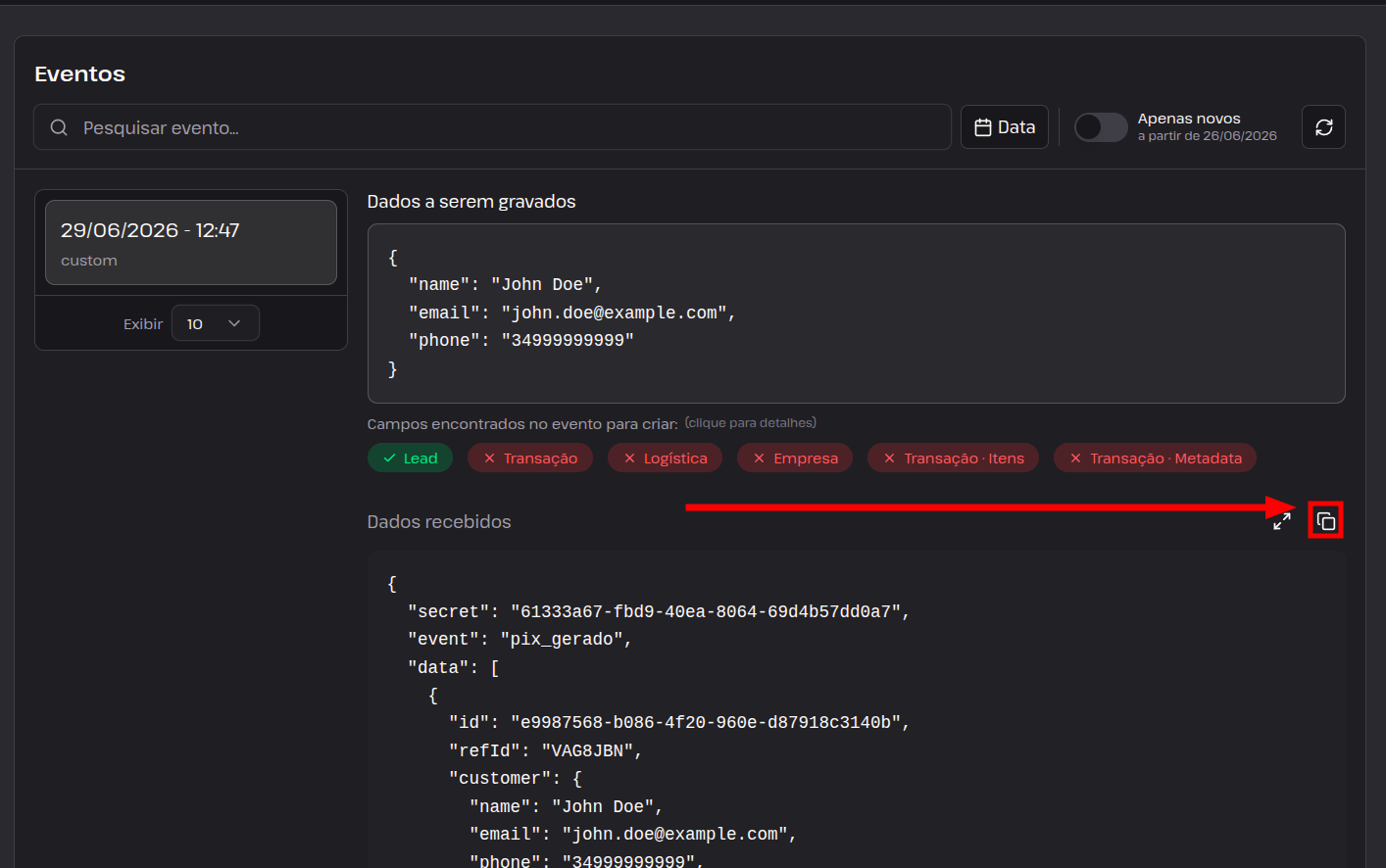Open the Transação · Itens tag details
The height and width of the screenshot is (868, 1386).
click(953, 458)
